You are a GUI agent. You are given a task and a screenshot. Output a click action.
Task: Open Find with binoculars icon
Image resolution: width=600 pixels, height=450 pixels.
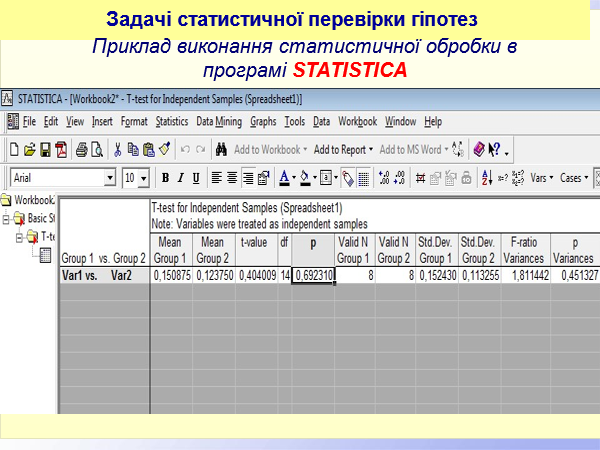coord(221,149)
